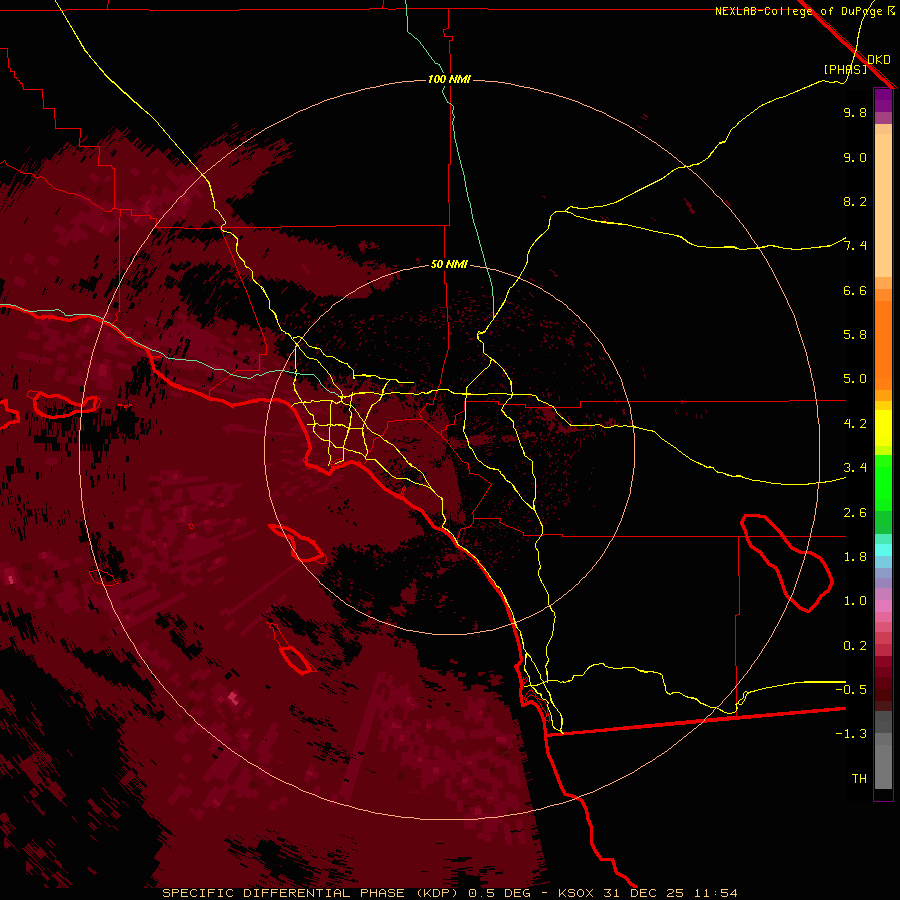Click the DKD product label

point(879,60)
